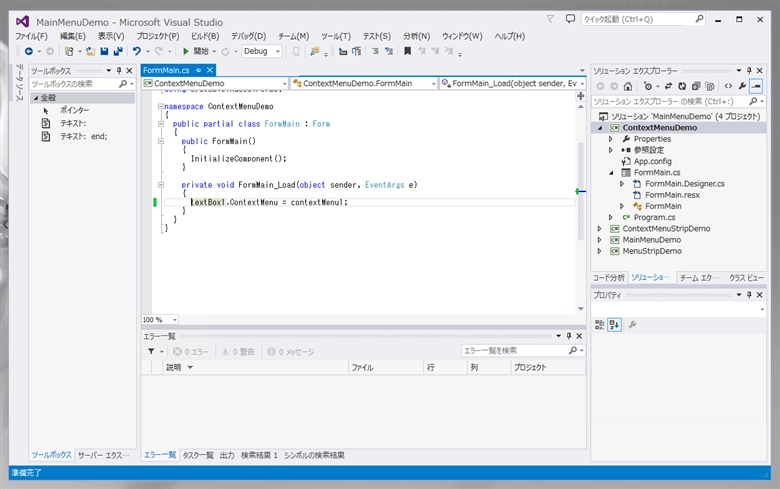Switch to the コード分析 tab

pyautogui.click(x=608, y=278)
